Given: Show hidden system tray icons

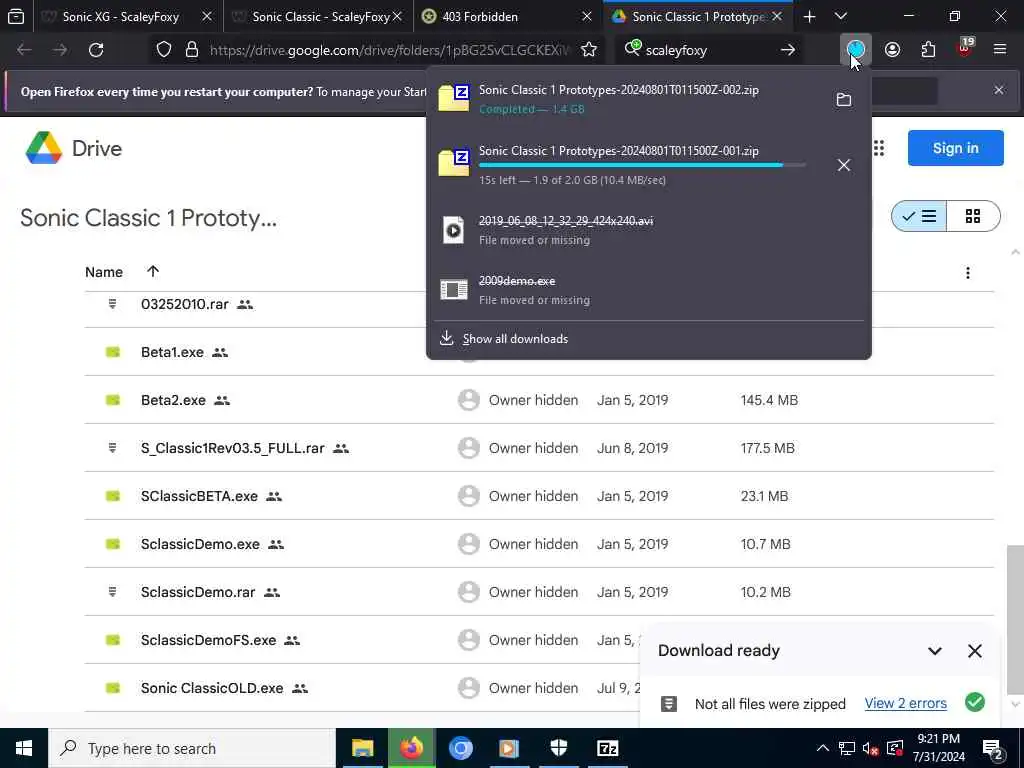Looking at the screenshot, I should coord(822,748).
